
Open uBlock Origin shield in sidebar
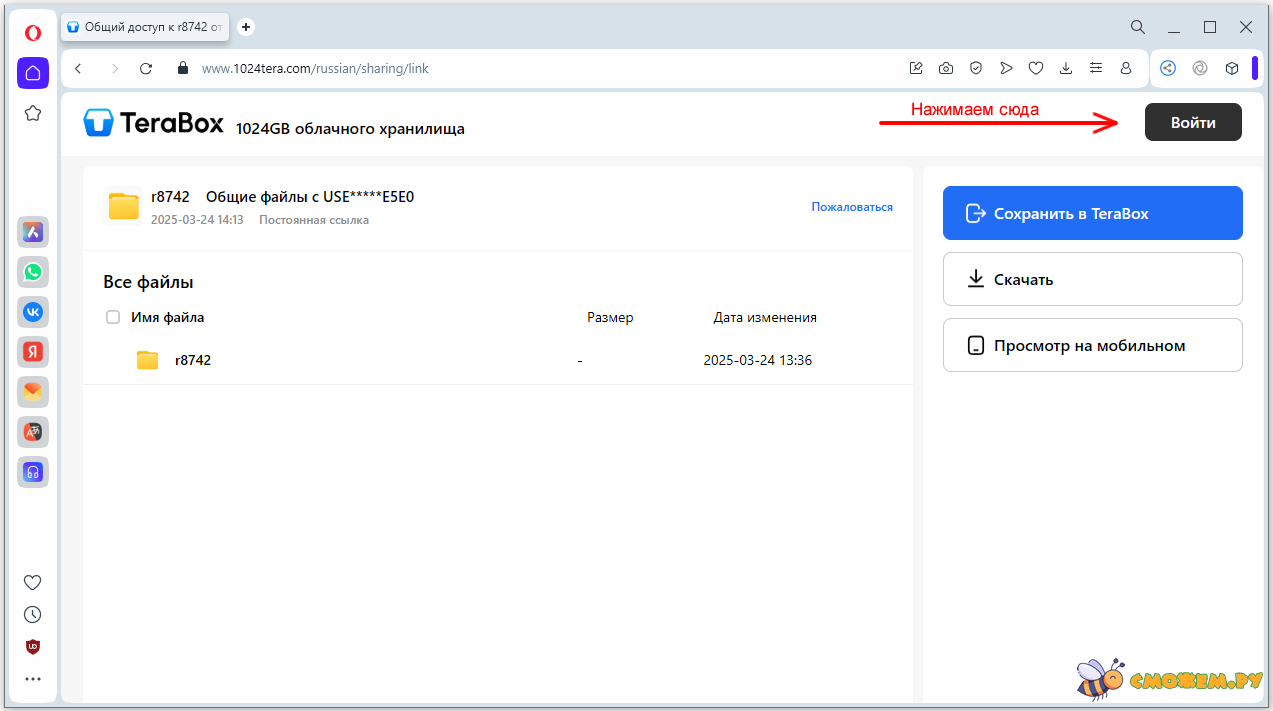pyautogui.click(x=33, y=647)
